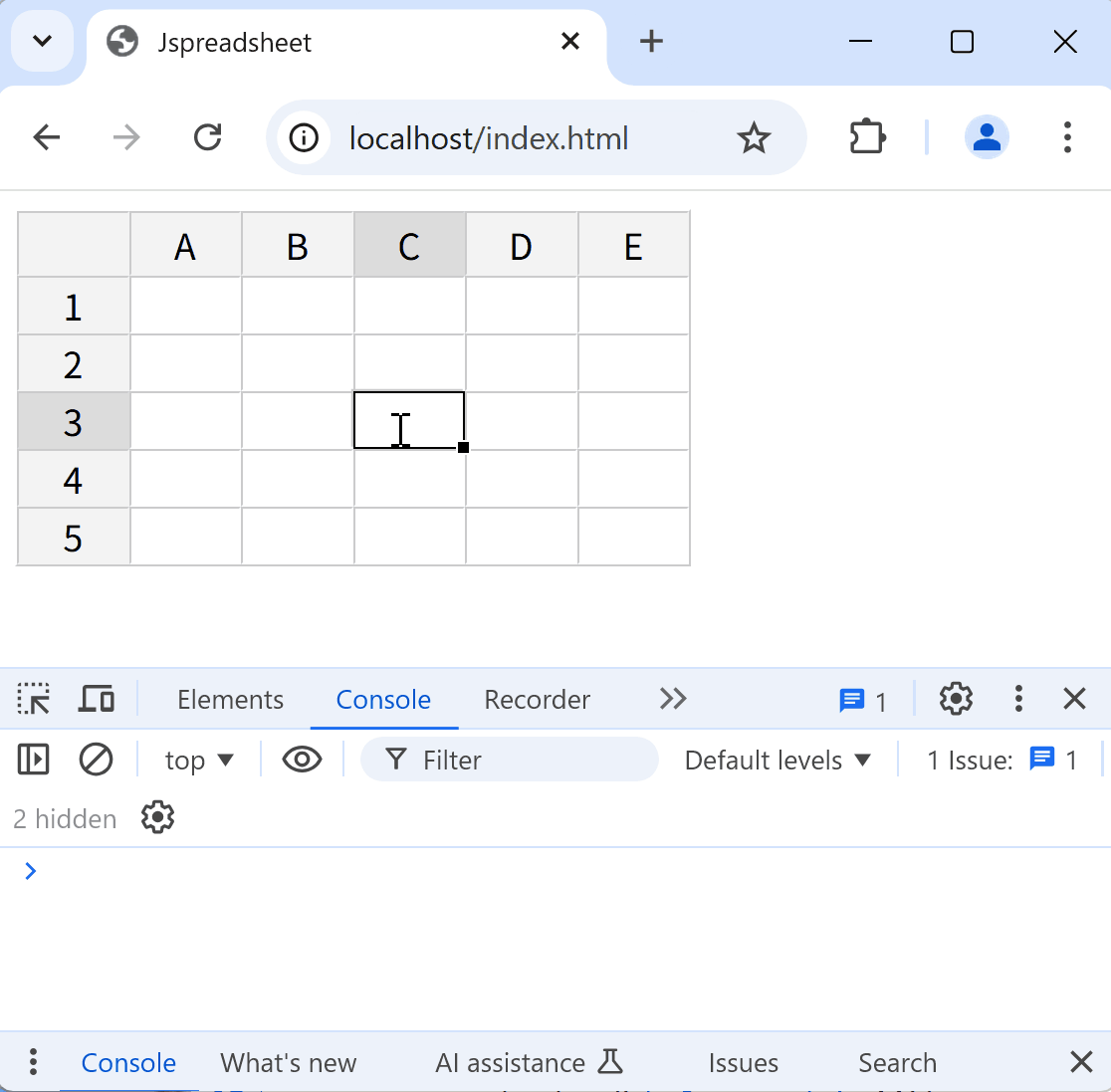
Task: Select the highlighted spreadsheet cell C3
Action: tap(408, 420)
